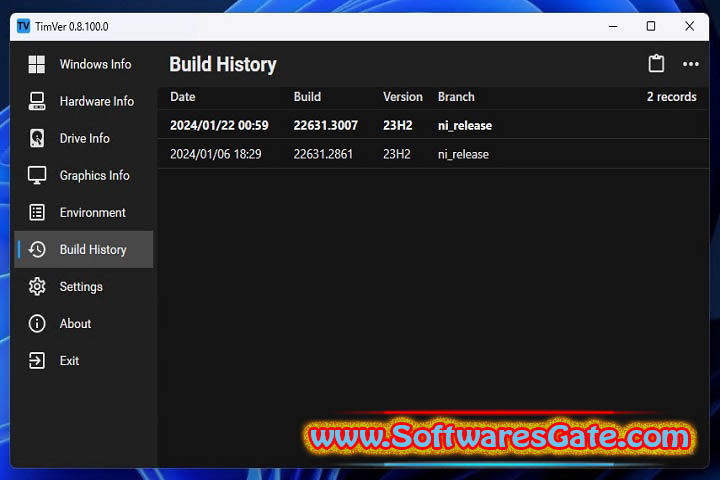The height and width of the screenshot is (480, 720).
Task: Click the Environment list icon
Action: pyautogui.click(x=37, y=213)
